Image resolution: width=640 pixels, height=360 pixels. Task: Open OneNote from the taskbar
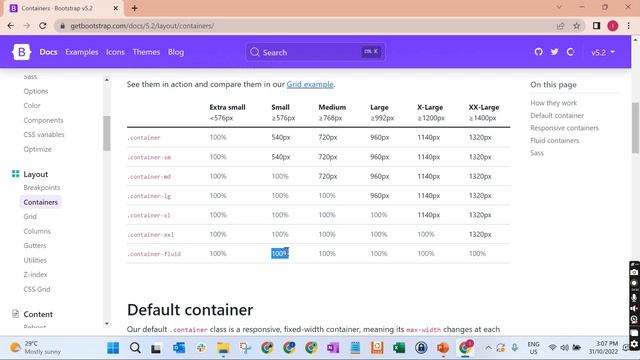333,348
